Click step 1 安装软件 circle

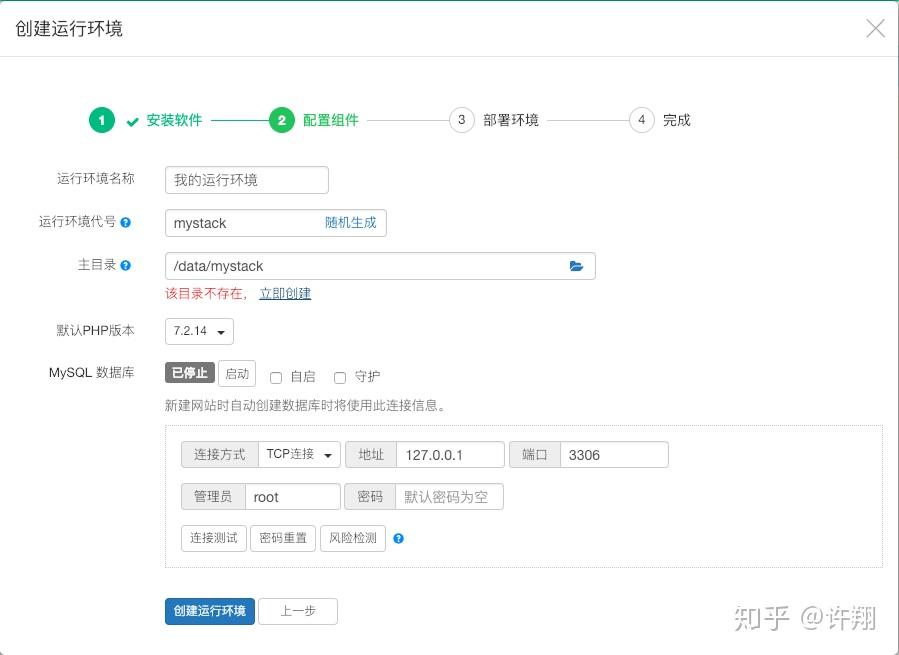[x=101, y=120]
